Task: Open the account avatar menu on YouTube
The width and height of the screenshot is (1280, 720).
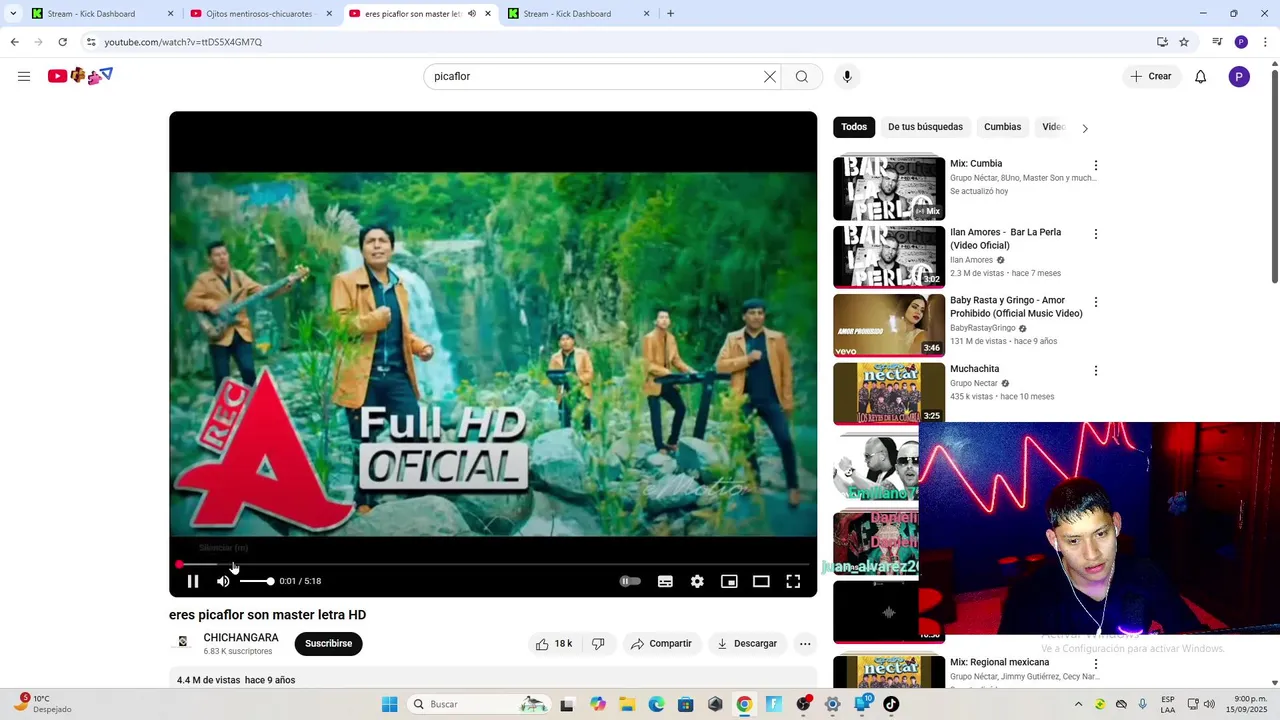Action: [x=1239, y=76]
